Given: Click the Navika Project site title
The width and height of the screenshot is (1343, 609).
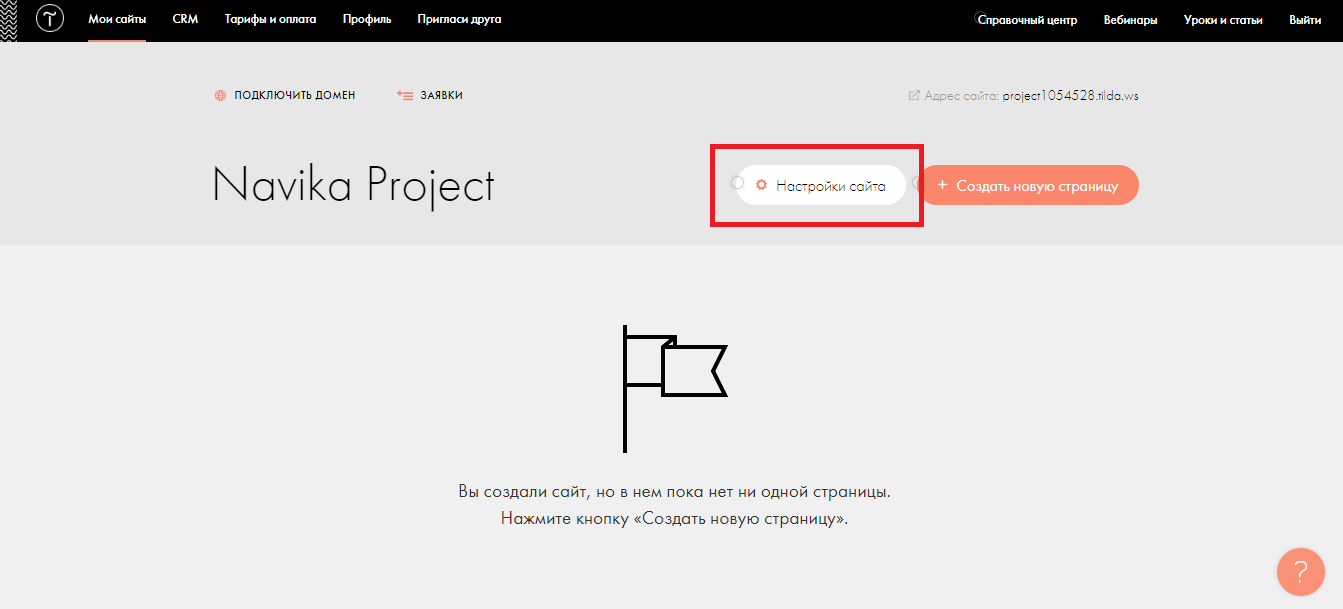Looking at the screenshot, I should point(353,186).
